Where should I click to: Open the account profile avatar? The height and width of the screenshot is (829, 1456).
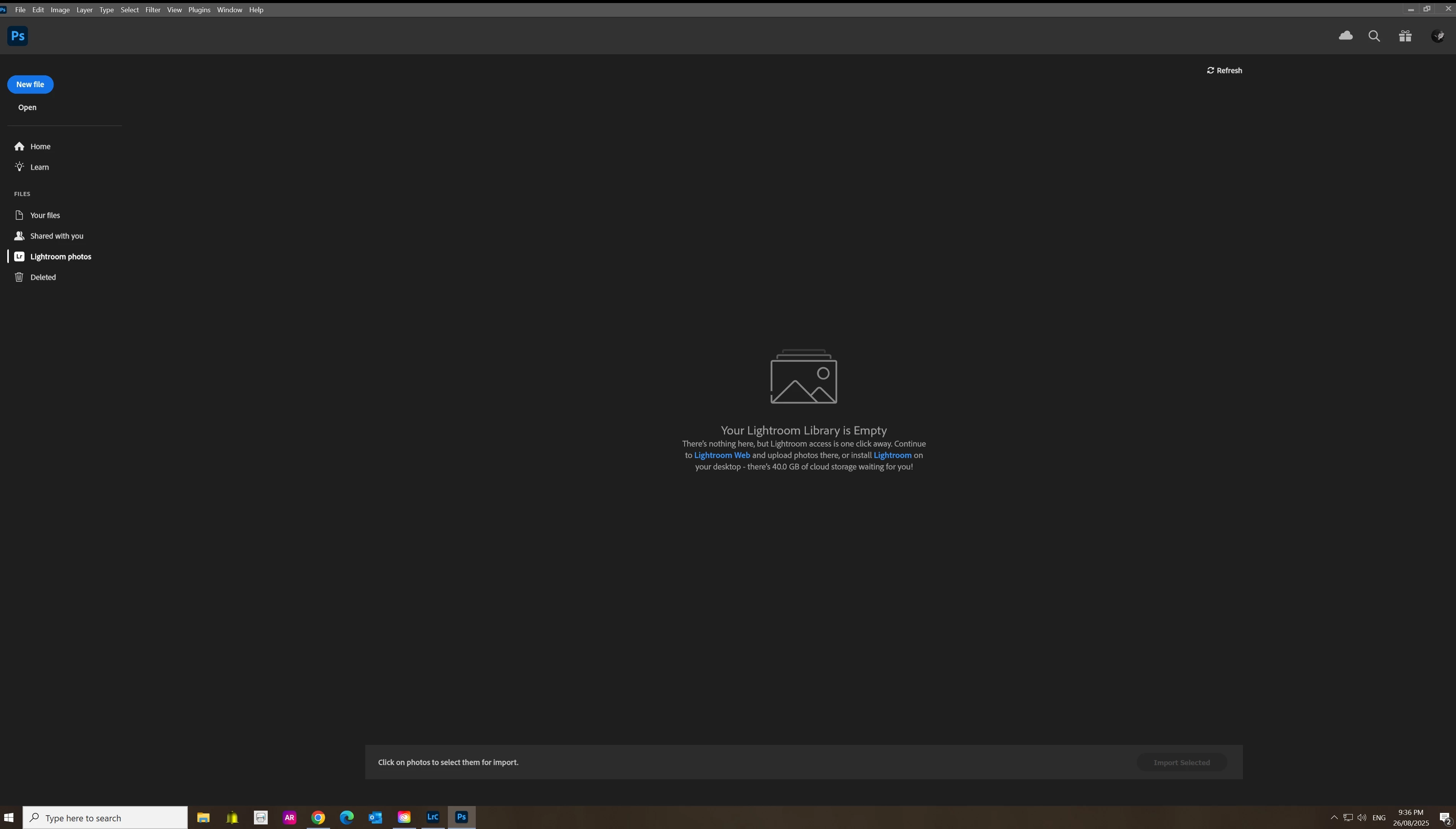coord(1438,36)
